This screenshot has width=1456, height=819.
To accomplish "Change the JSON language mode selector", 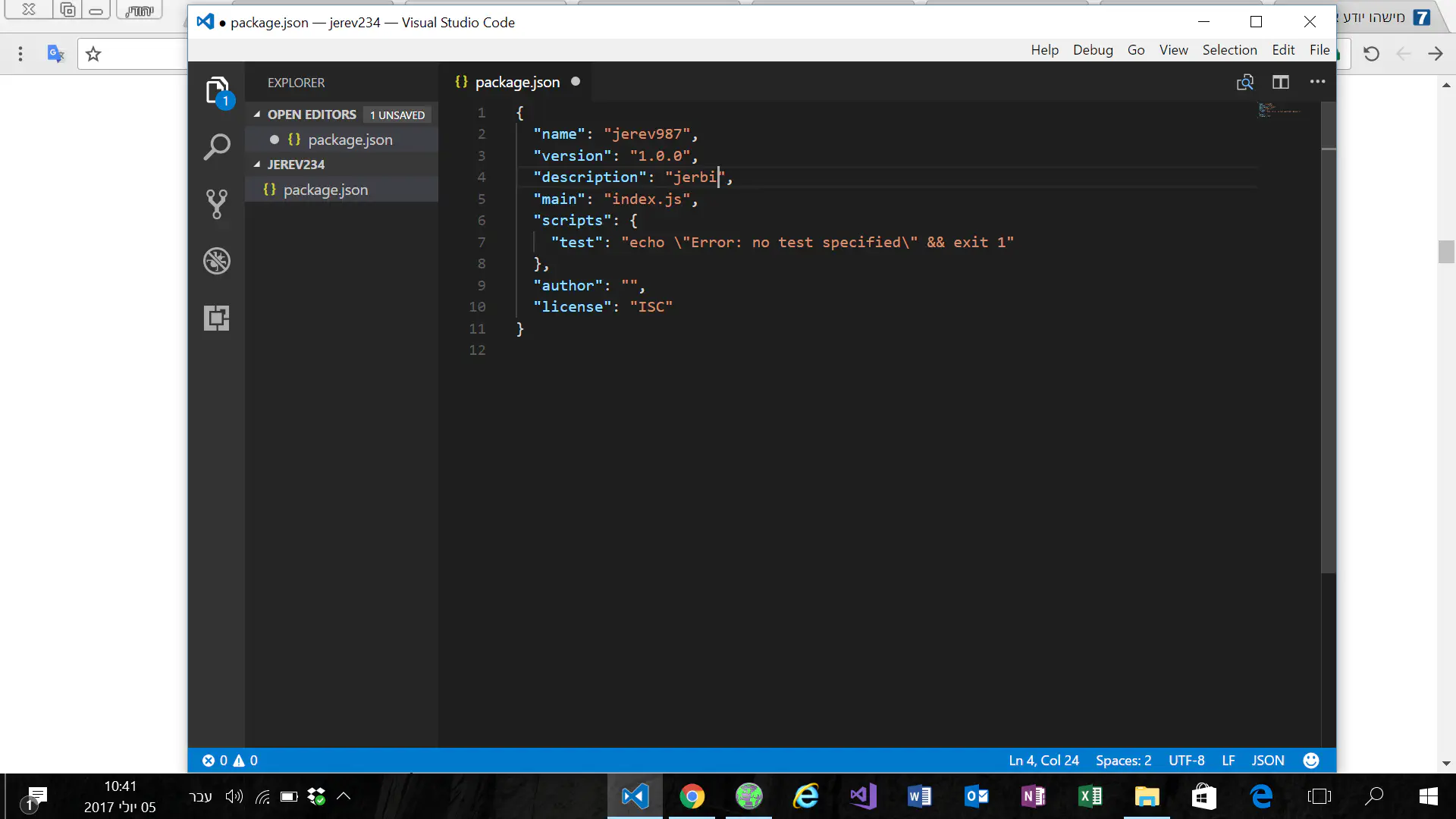I will pos(1267,760).
